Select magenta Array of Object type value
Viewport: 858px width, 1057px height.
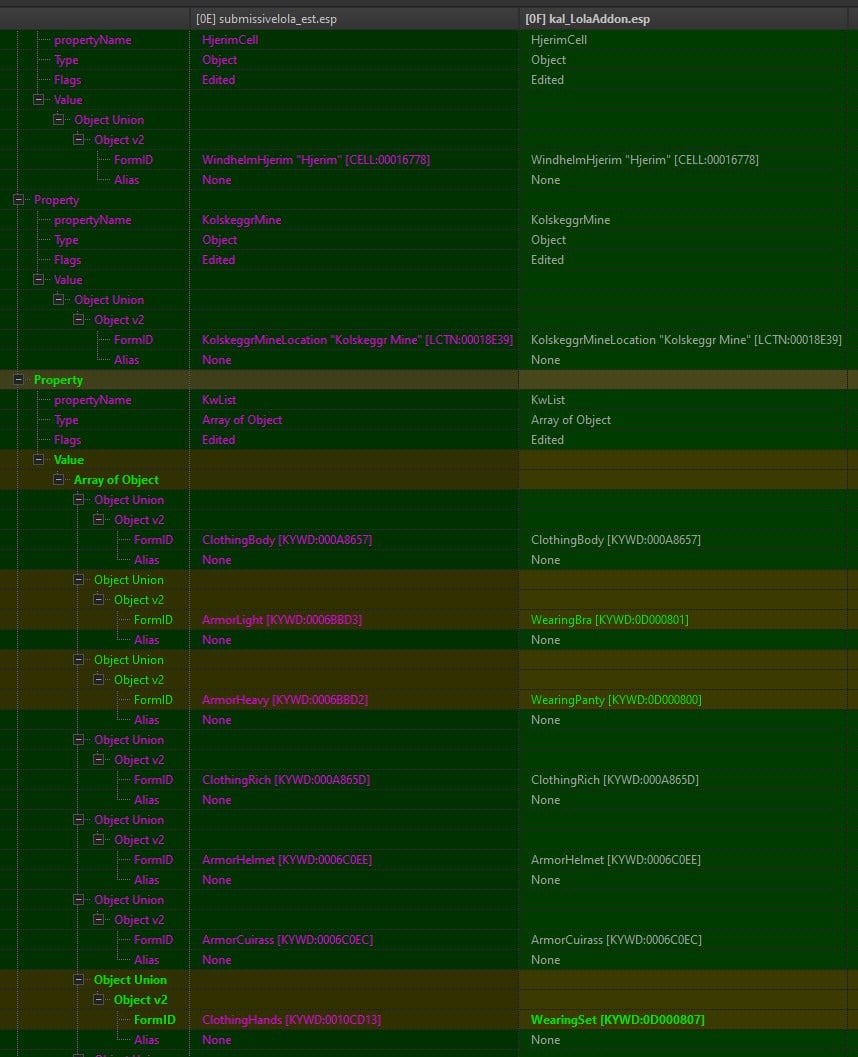pos(242,420)
